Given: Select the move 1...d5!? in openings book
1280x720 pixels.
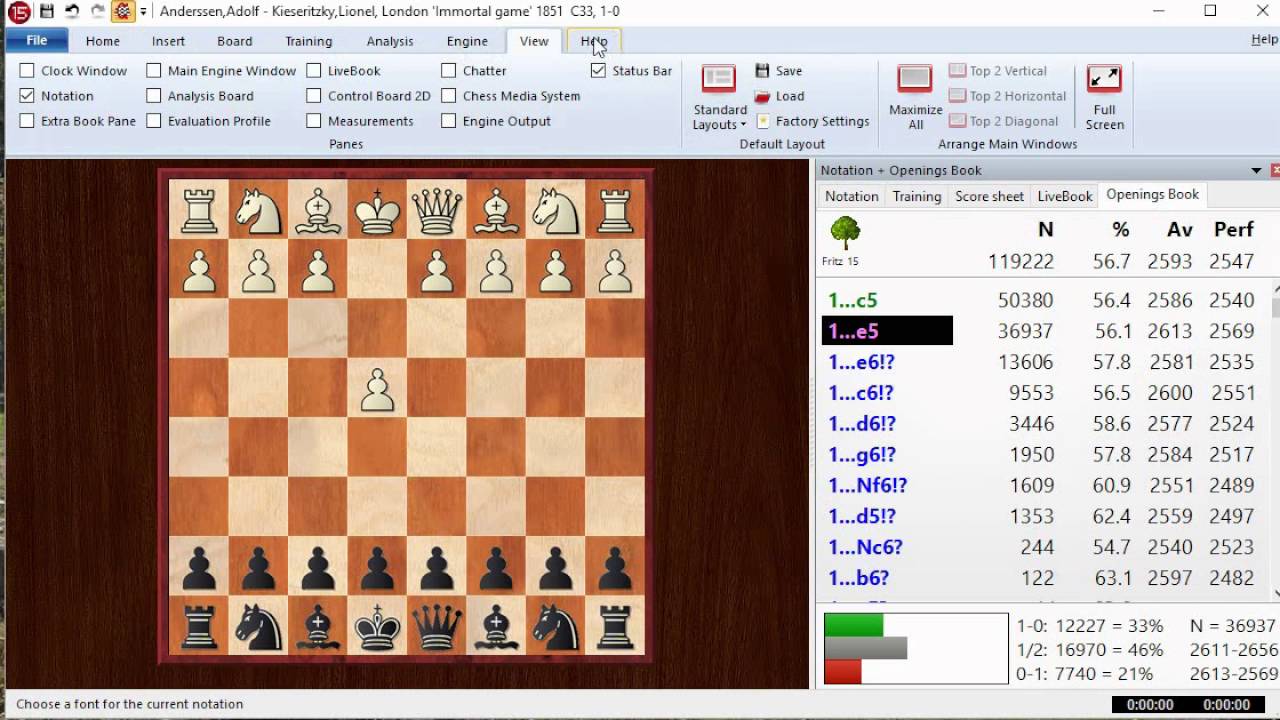Looking at the screenshot, I should 861,516.
